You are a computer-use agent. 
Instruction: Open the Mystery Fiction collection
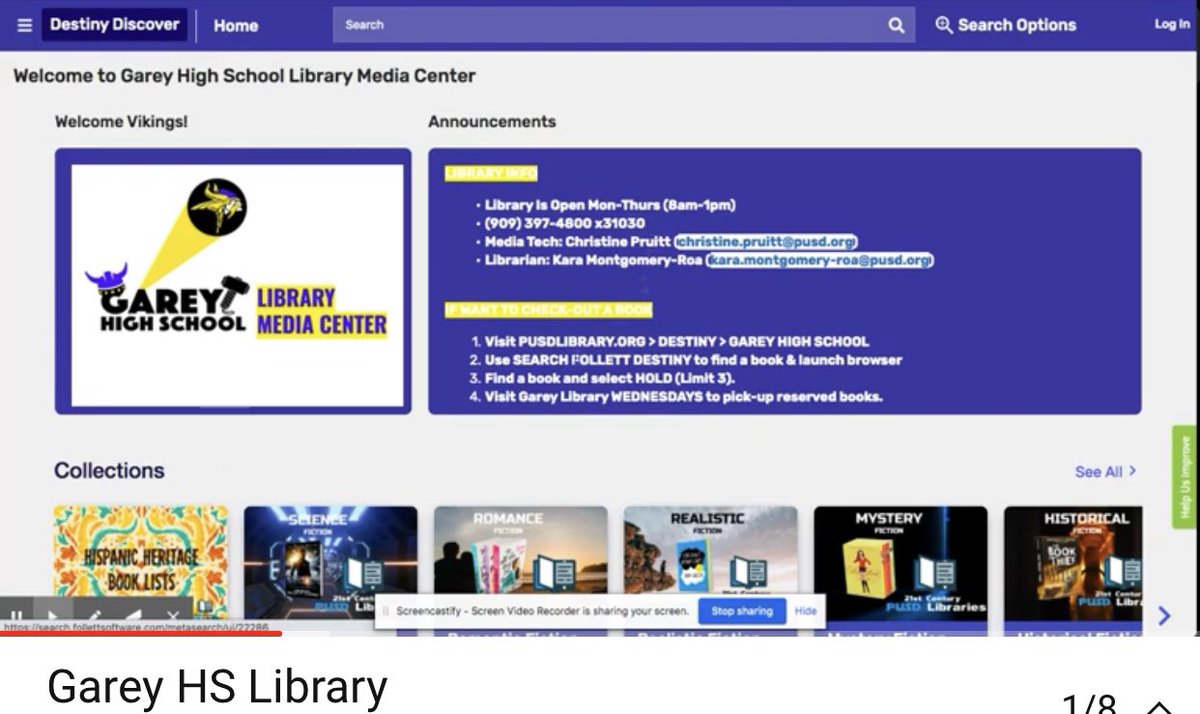tap(901, 568)
